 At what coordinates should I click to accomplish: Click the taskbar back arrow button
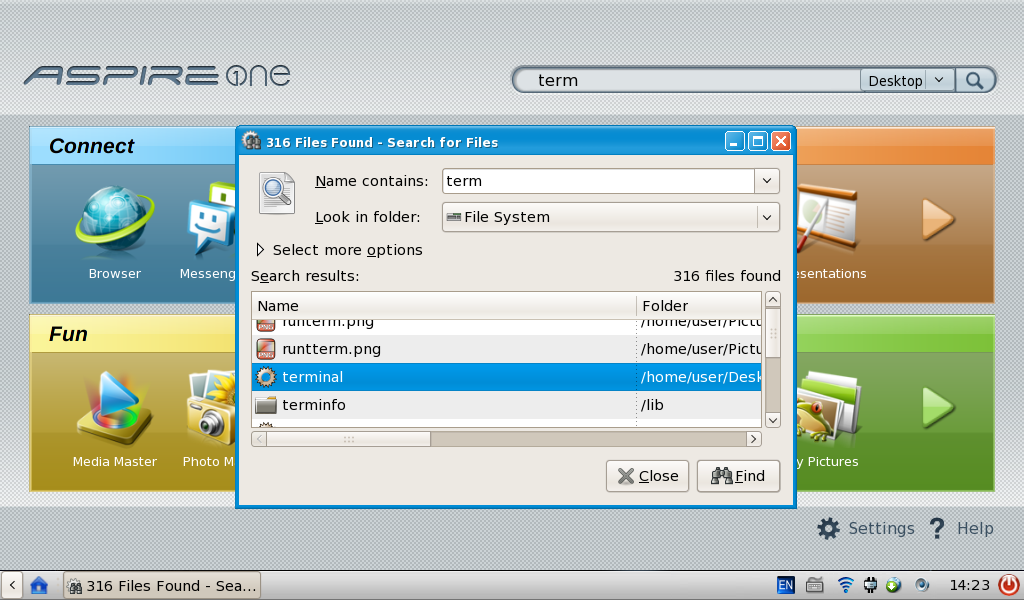12,585
